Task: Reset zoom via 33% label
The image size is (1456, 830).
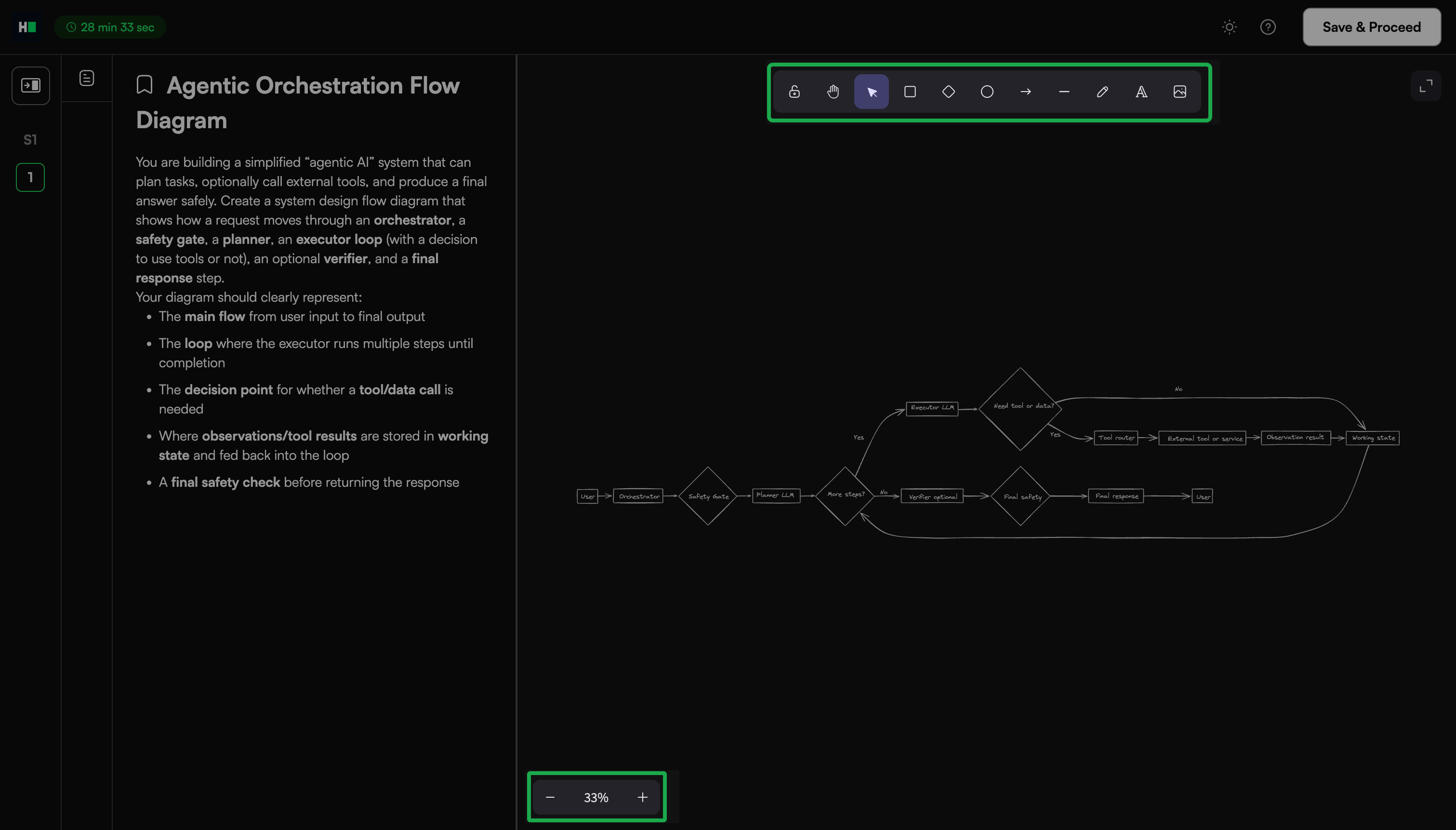Action: coord(596,797)
